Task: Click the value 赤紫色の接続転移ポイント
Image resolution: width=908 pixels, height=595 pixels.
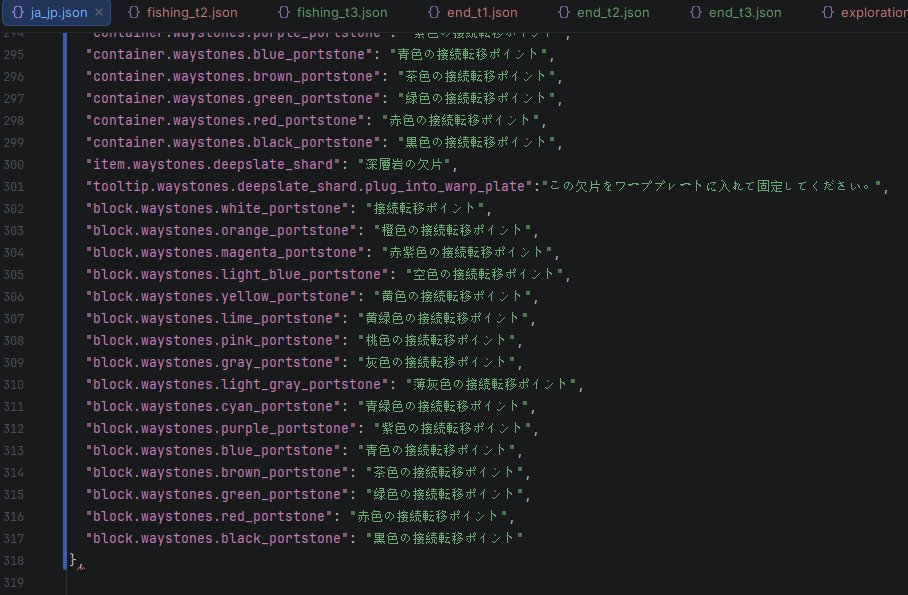Action: click(x=466, y=253)
